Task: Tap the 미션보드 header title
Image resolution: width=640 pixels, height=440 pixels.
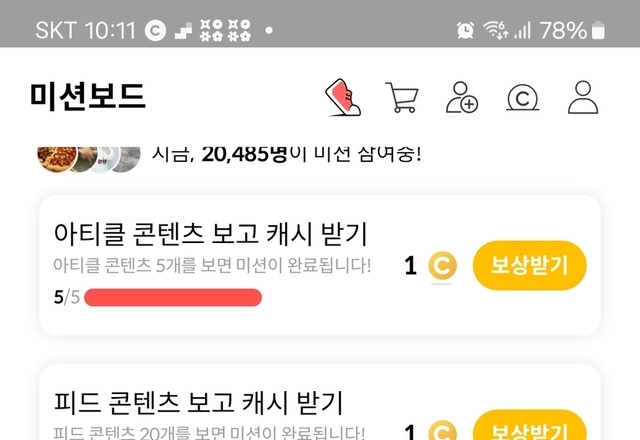Action: tap(87, 96)
